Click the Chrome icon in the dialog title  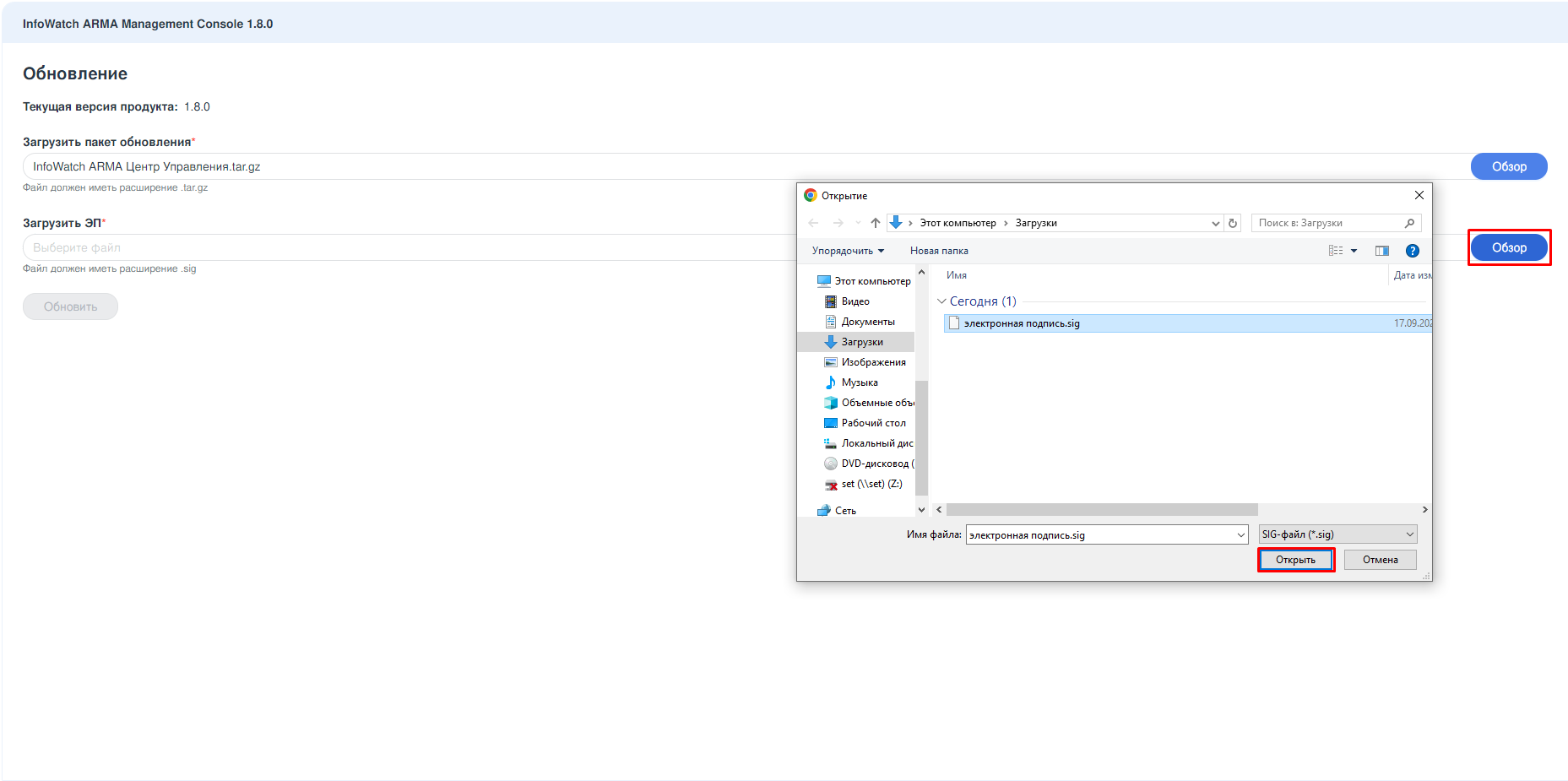pos(811,195)
